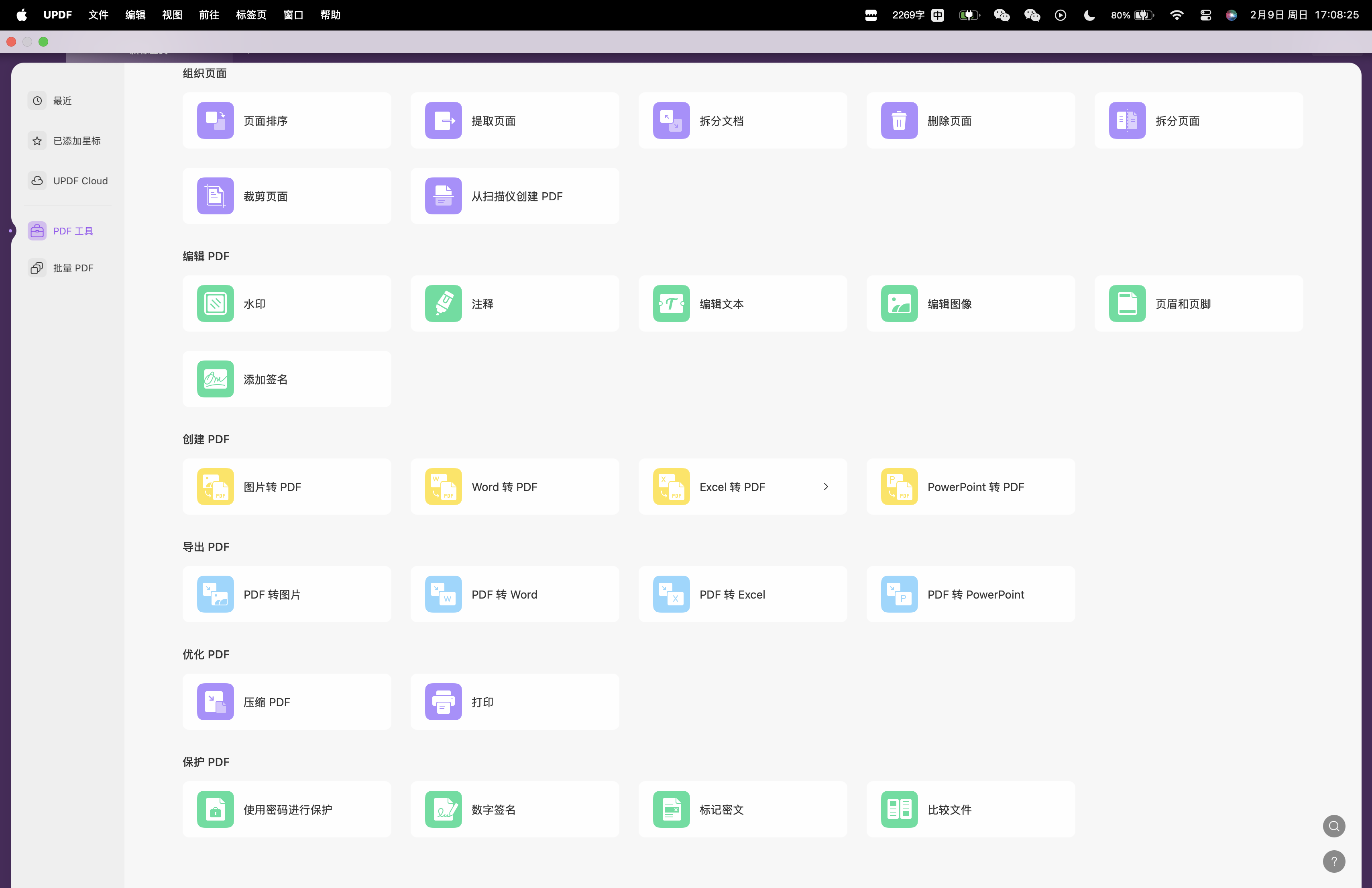This screenshot has height=888, width=1372.
Task: Click the PDF 转 Word card
Action: coord(514,594)
